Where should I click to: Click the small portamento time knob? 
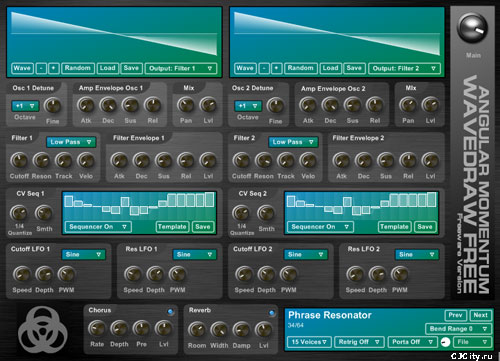(x=445, y=342)
